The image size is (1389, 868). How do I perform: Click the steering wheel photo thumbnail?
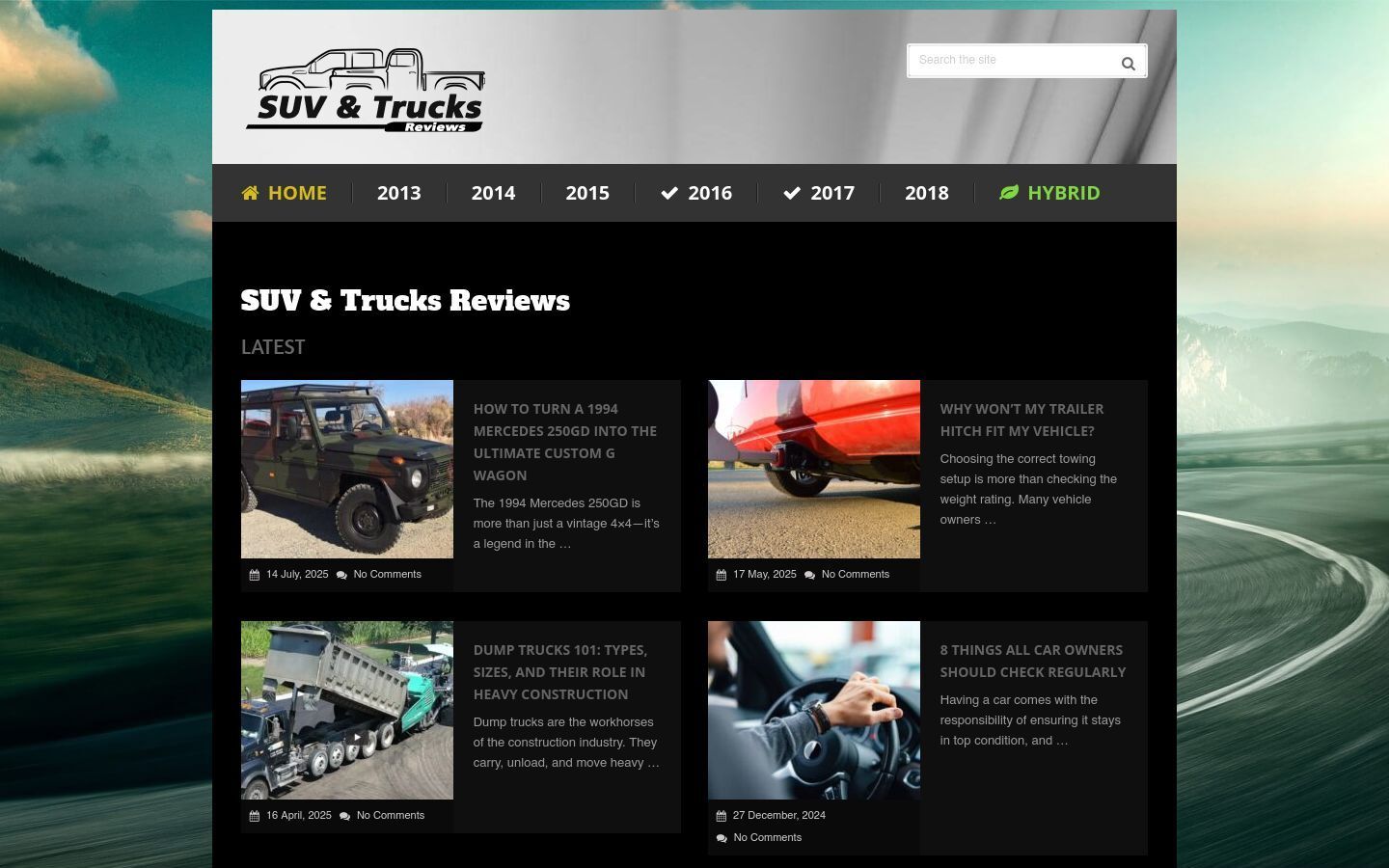click(x=814, y=710)
